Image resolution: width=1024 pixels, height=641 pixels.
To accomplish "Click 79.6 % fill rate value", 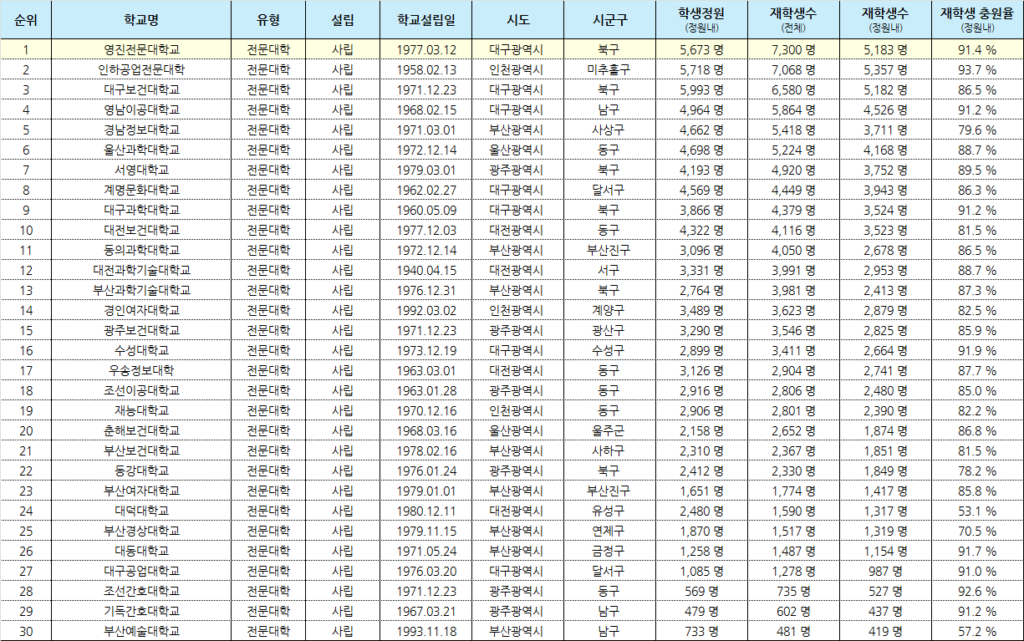I will click(978, 131).
